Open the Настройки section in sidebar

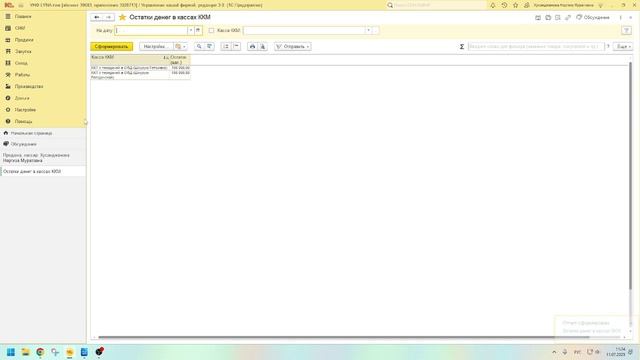pos(25,110)
